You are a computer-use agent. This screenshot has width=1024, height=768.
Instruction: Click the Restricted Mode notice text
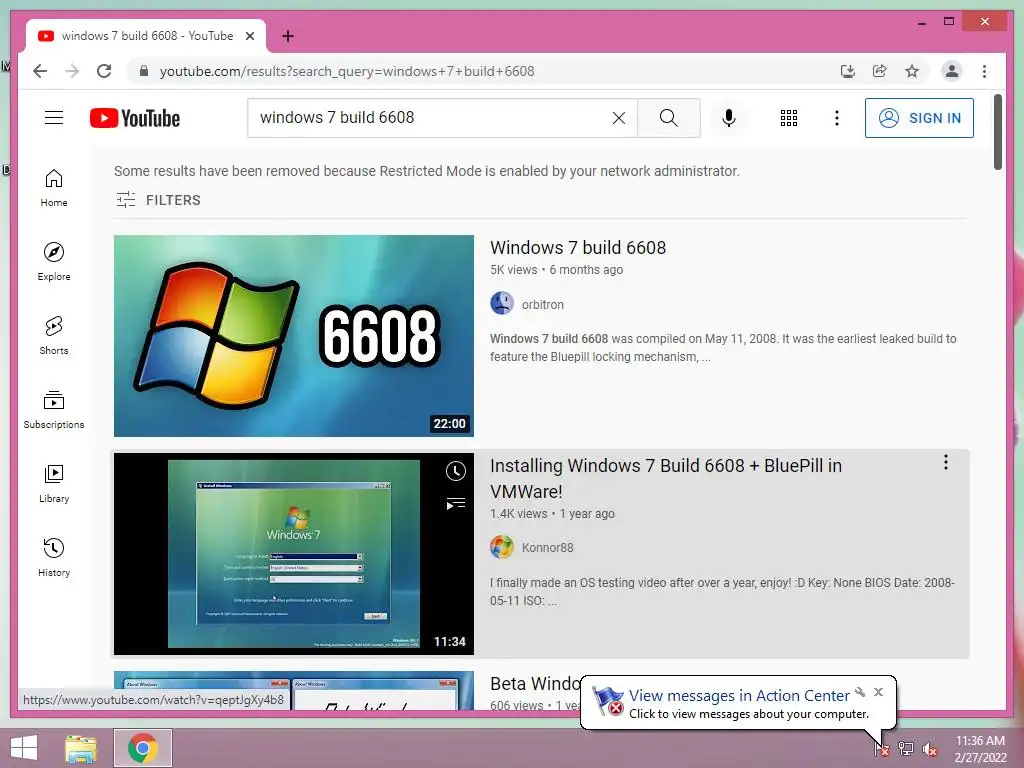click(x=426, y=171)
